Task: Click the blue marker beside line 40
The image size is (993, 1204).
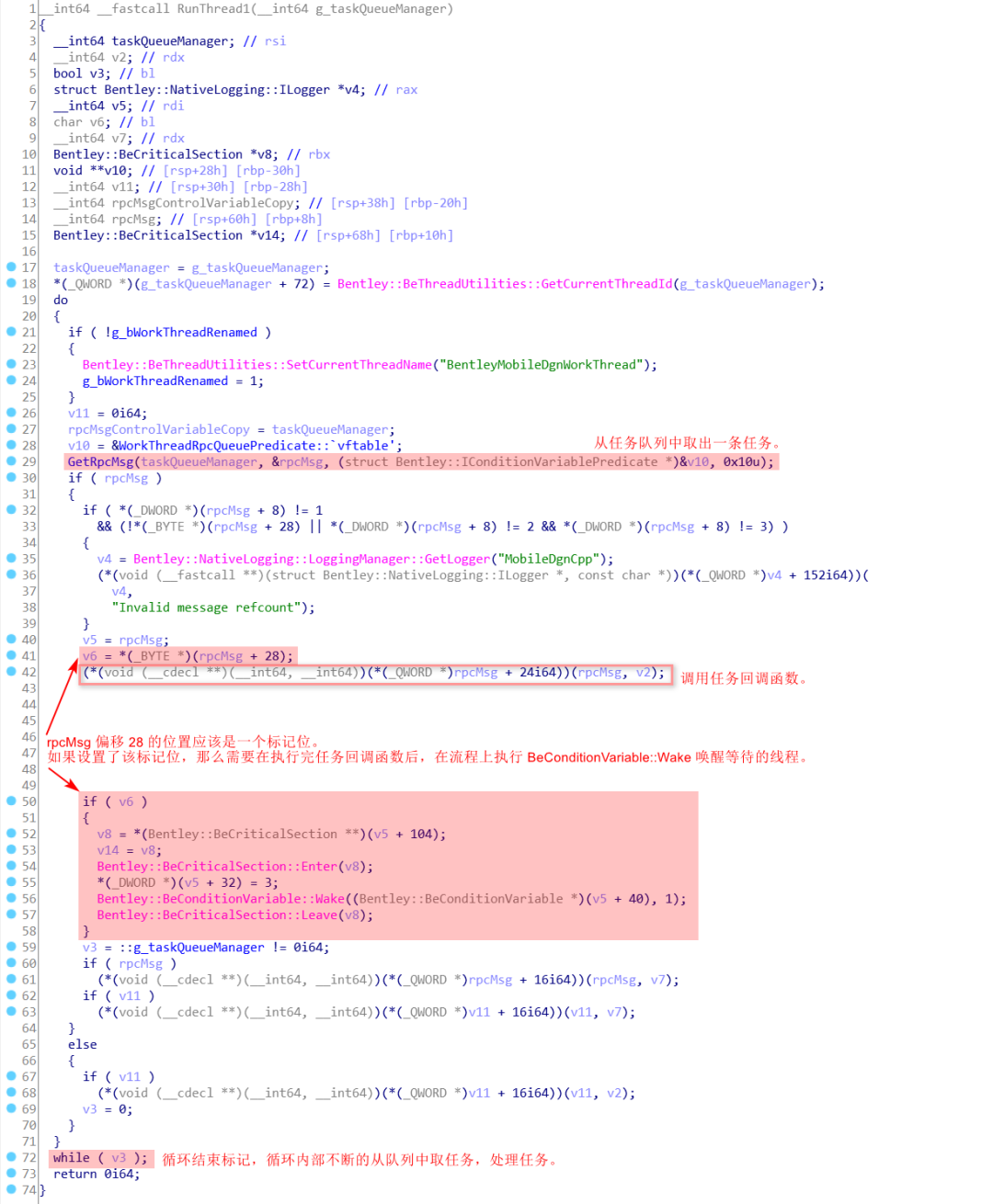Action: [x=11, y=639]
